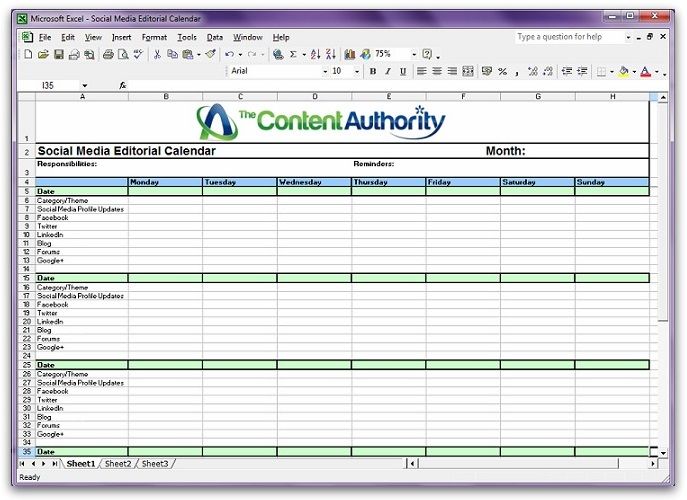Switch to the Sheet3 tab
The height and width of the screenshot is (500, 687).
point(155,464)
